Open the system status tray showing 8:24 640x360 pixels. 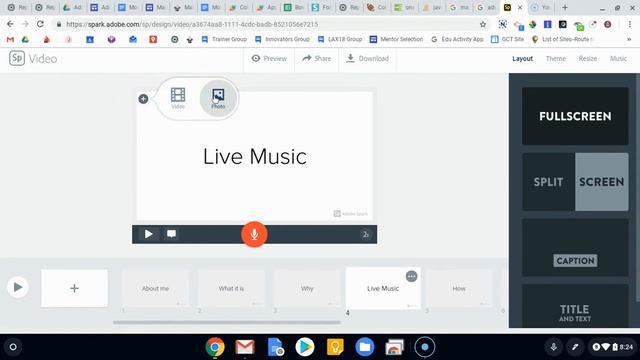click(x=613, y=347)
